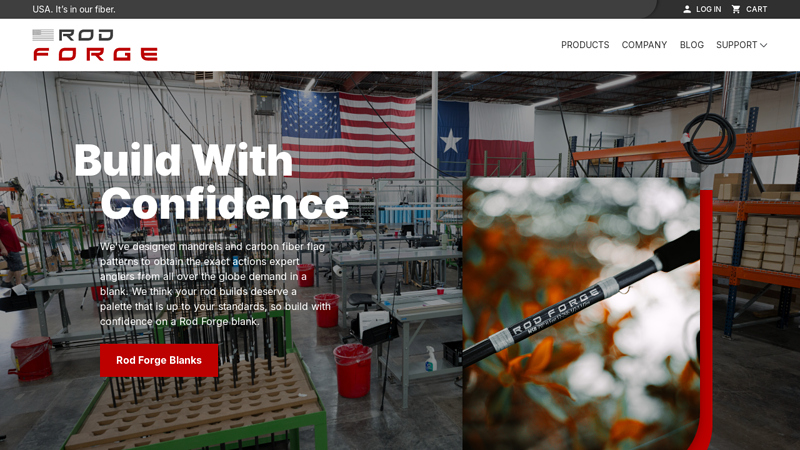This screenshot has width=800, height=450.
Task: Click the small flag icon in the logo
Action: (x=43, y=35)
